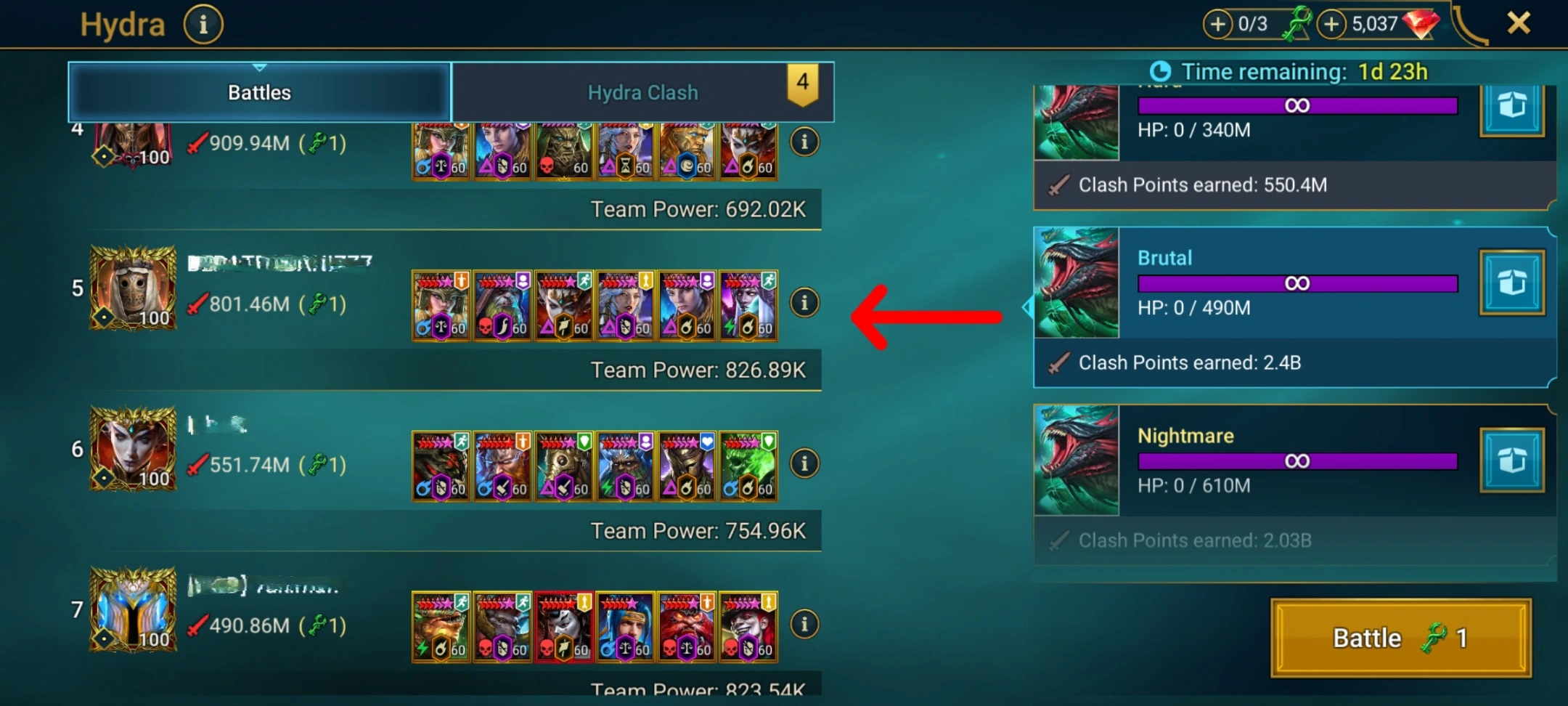Open the Brutal difficulty rewards chest
Viewport: 1568px width, 706px height.
(1512, 283)
